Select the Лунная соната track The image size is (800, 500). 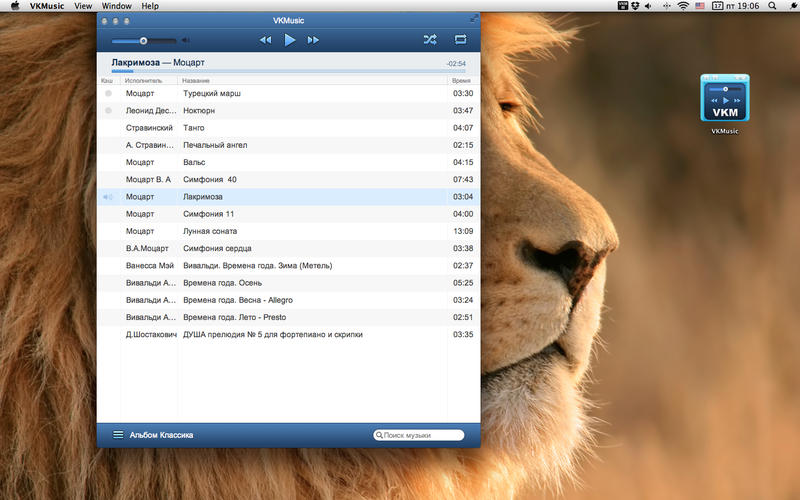coord(289,231)
